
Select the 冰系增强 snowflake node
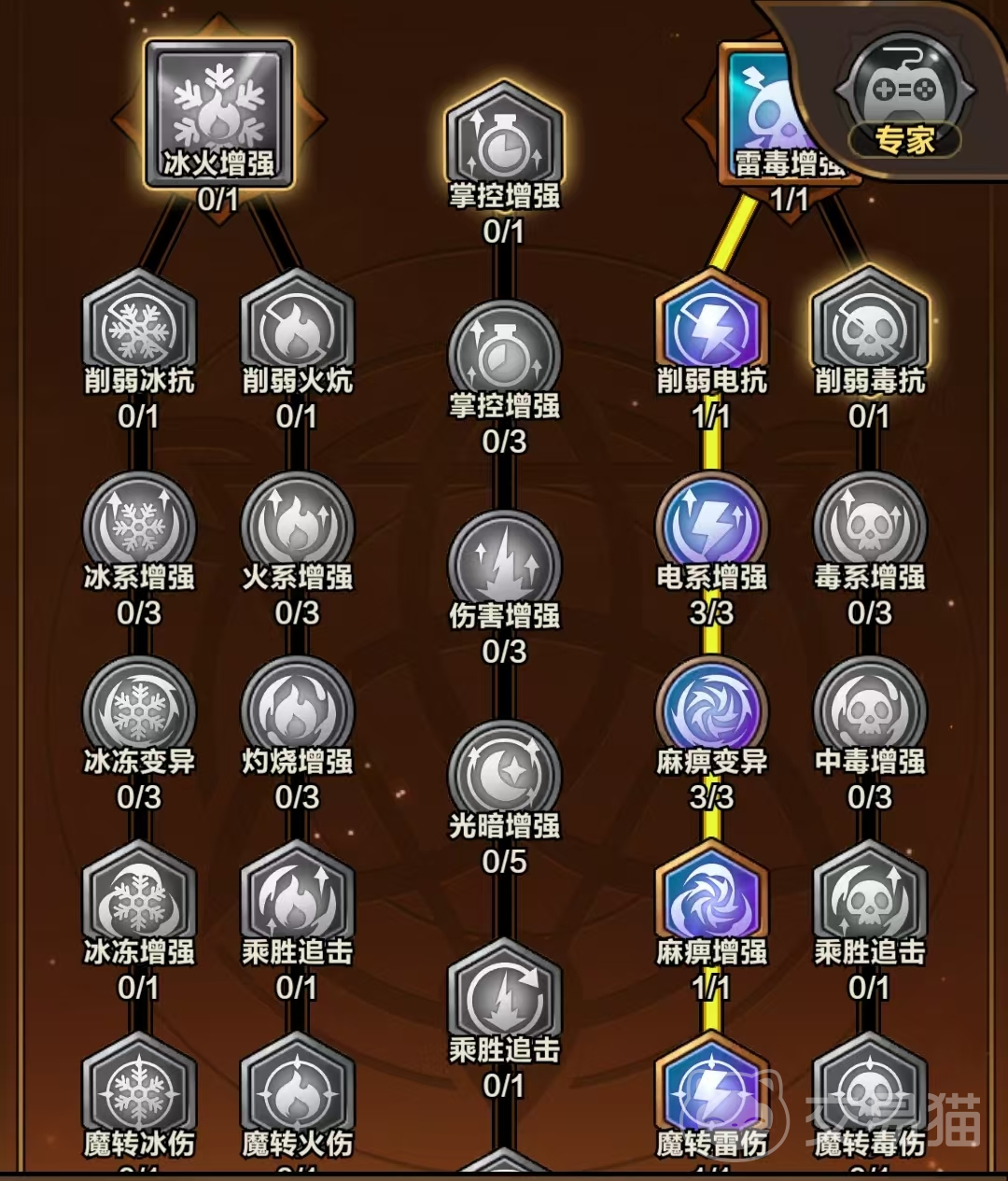click(x=139, y=526)
